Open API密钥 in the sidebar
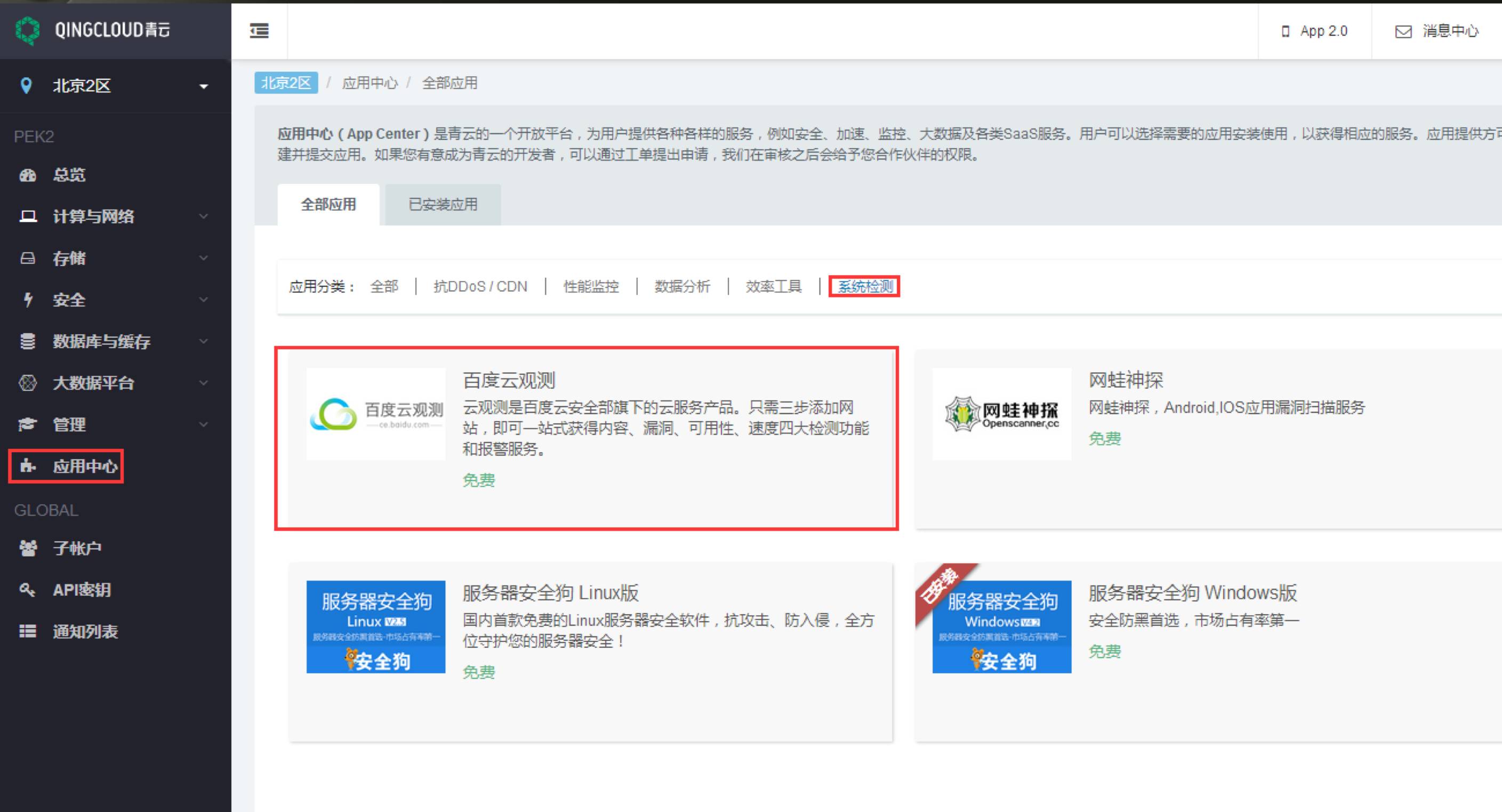1502x812 pixels. 82,590
